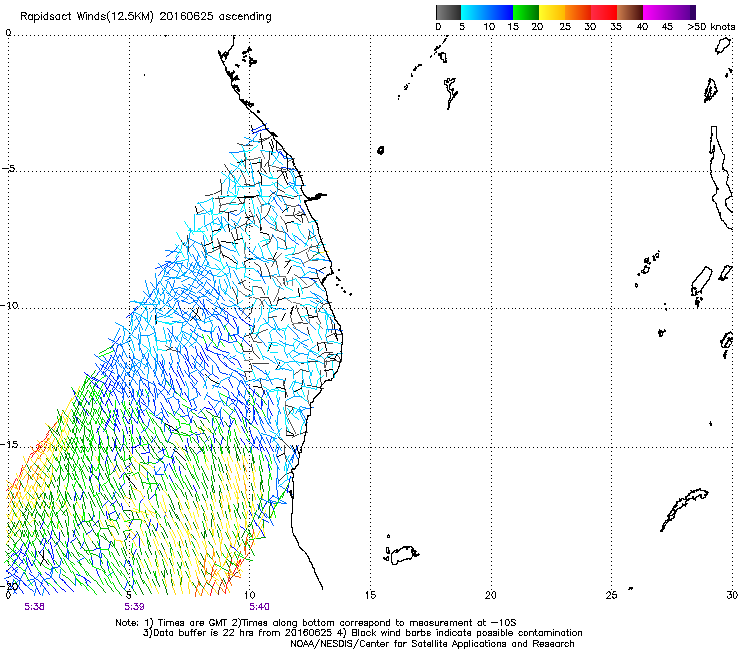Click the ">50 knots" legend label
The height and width of the screenshot is (650, 740).
711,27
